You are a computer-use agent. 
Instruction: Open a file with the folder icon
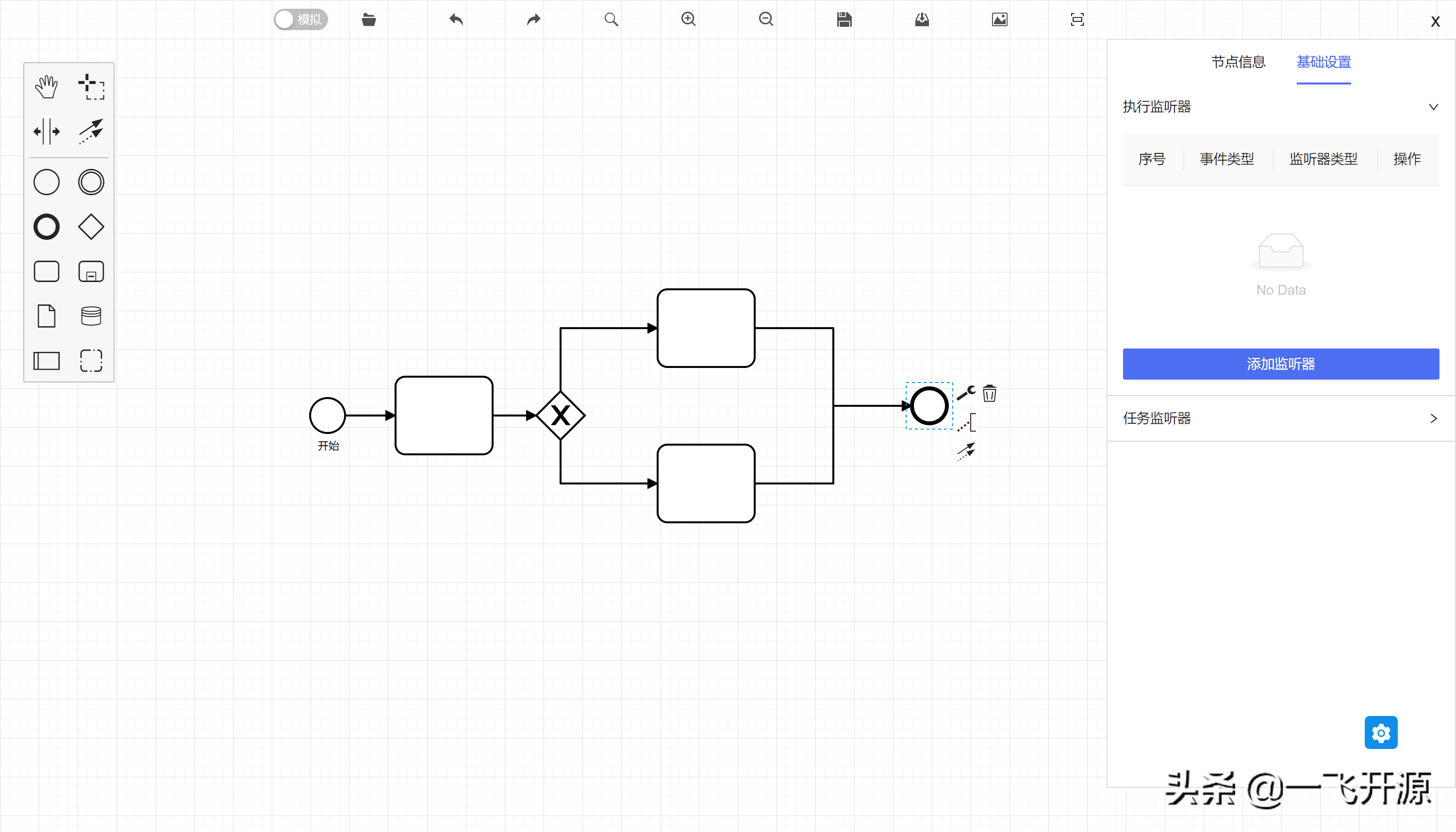click(368, 19)
